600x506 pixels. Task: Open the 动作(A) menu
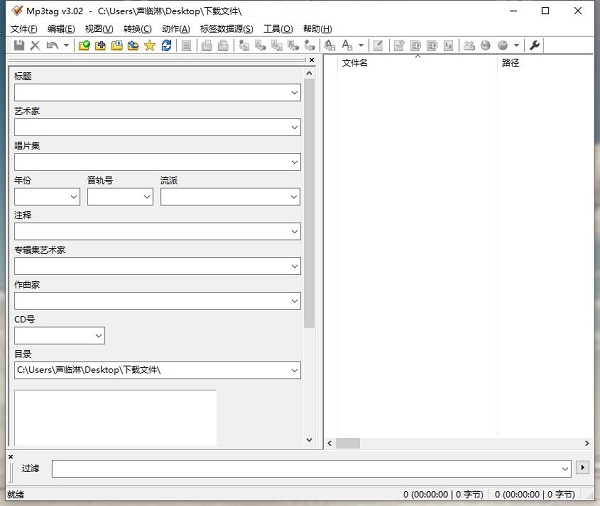[x=176, y=29]
